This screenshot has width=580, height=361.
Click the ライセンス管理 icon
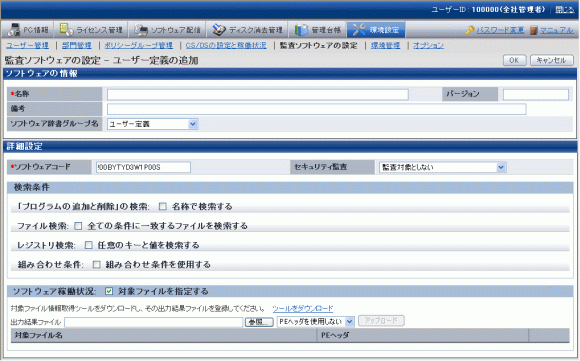[66, 30]
